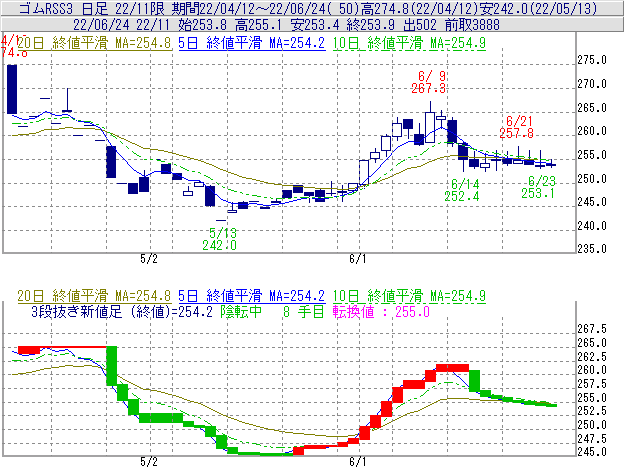Click the open interest 前取3888
The width and height of the screenshot is (624, 475).
[x=472, y=25]
